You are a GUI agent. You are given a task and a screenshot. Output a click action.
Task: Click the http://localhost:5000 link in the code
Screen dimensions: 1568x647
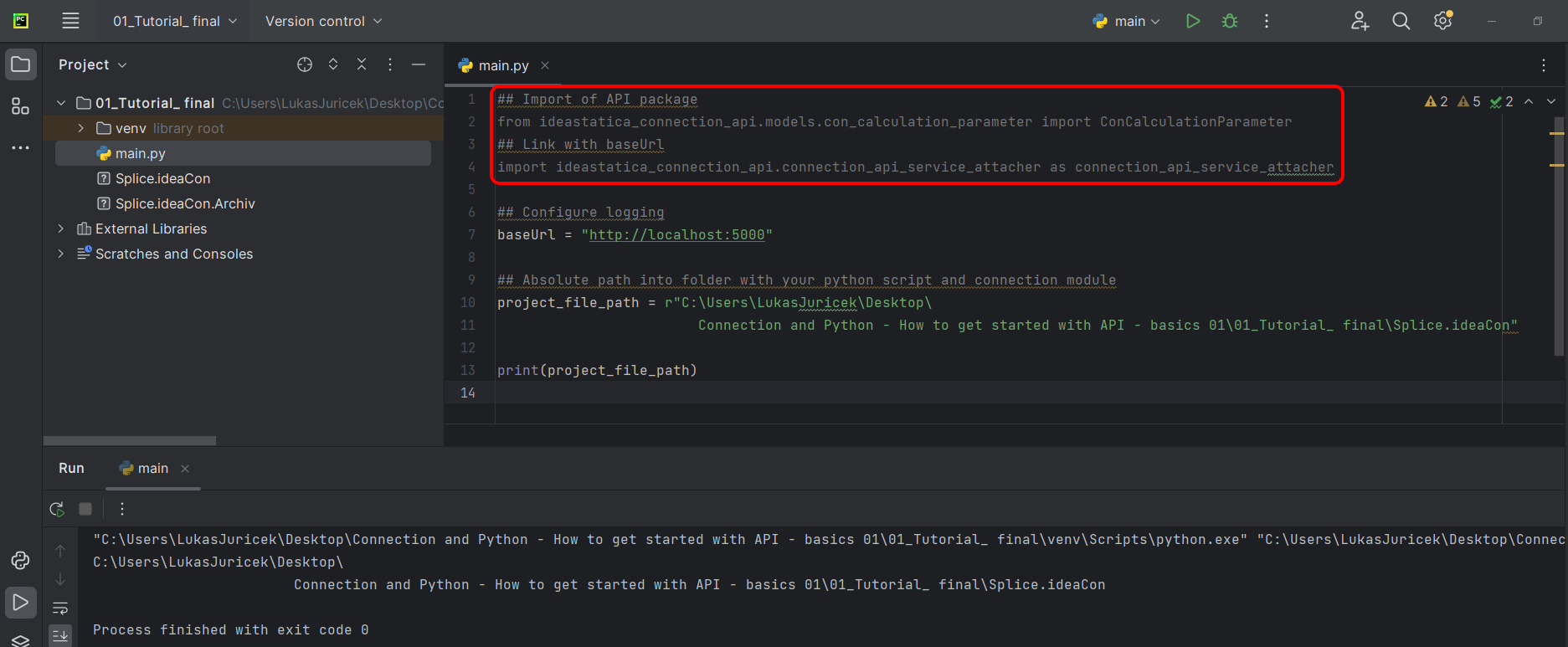[676, 235]
